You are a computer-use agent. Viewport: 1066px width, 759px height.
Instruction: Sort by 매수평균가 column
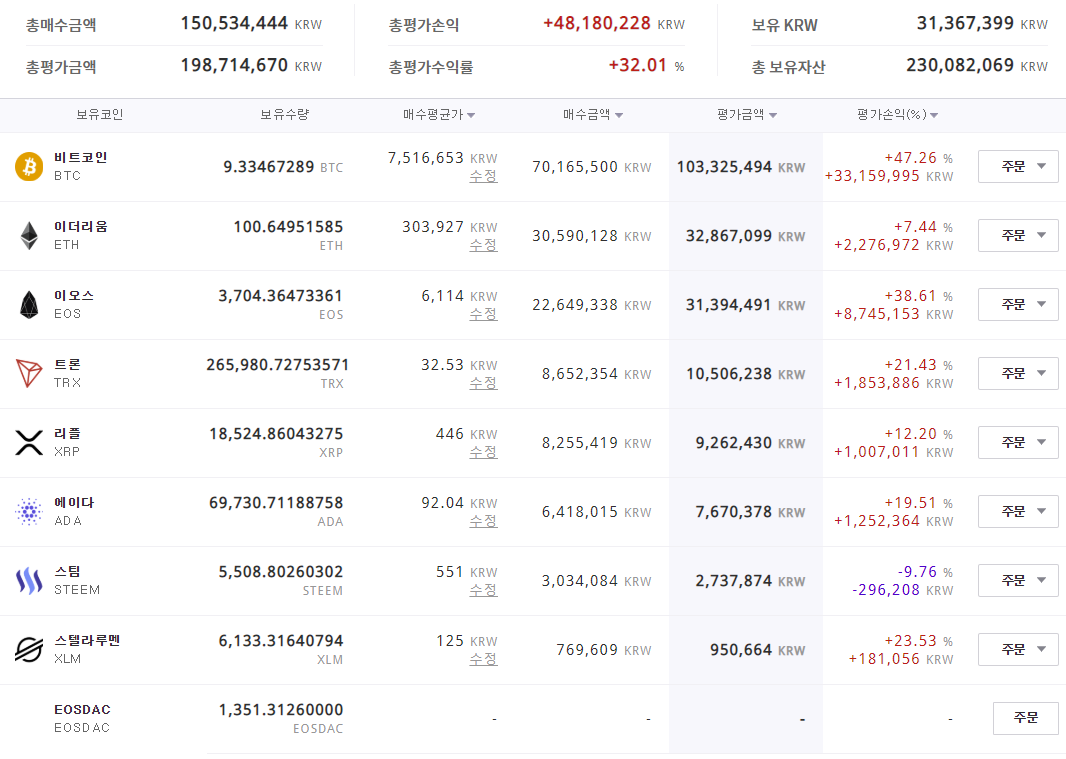coord(439,115)
